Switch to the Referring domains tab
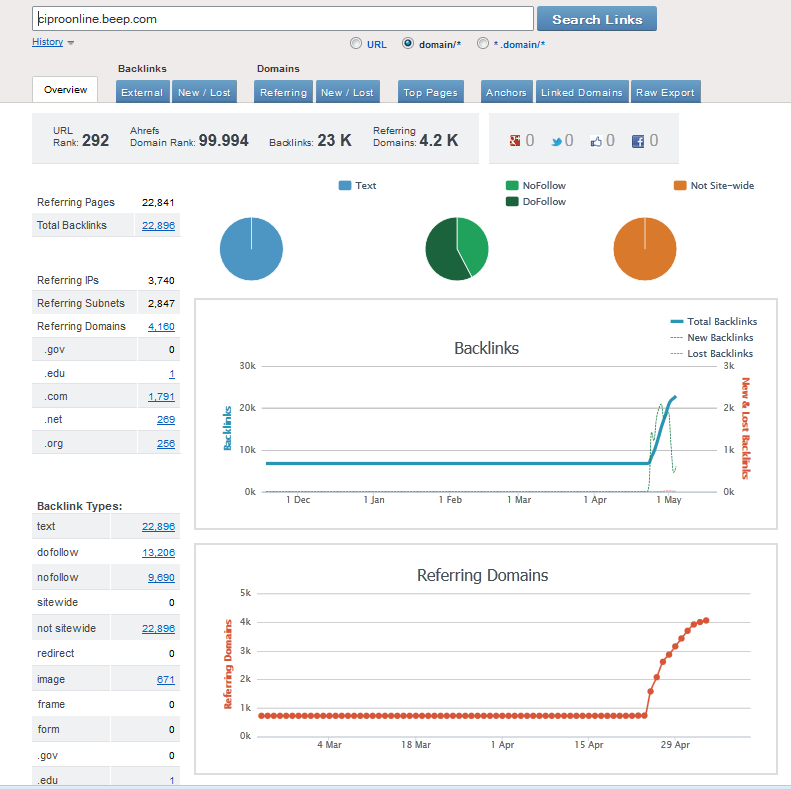The height and width of the screenshot is (789, 791). coord(283,92)
